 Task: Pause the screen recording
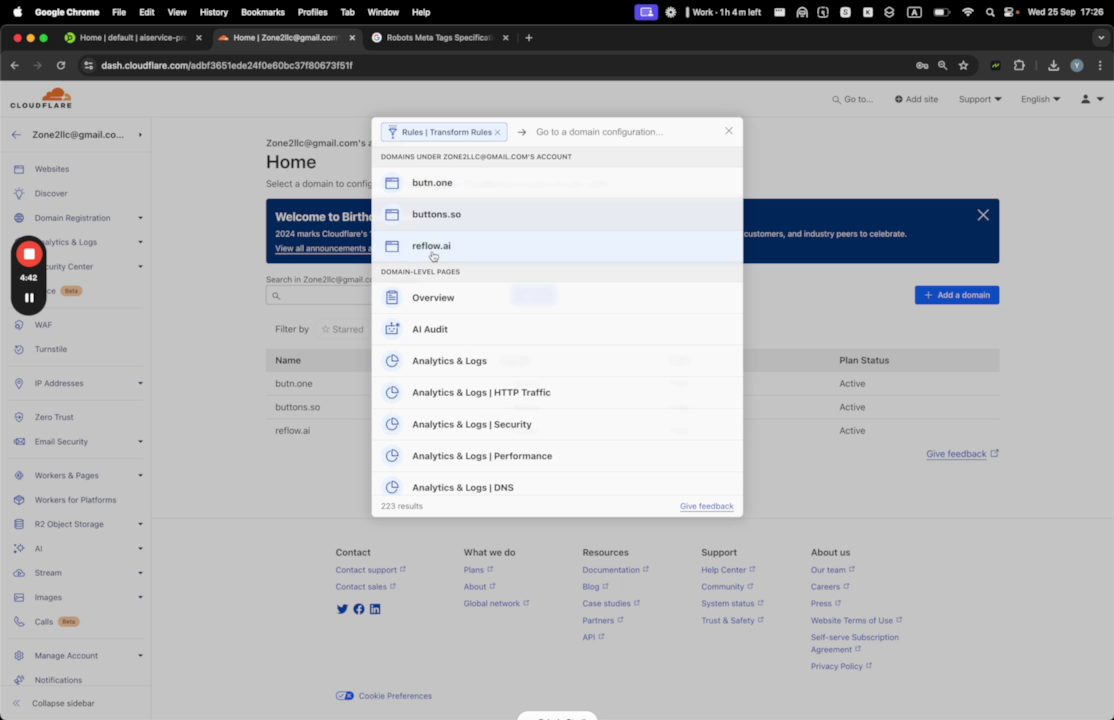(29, 298)
